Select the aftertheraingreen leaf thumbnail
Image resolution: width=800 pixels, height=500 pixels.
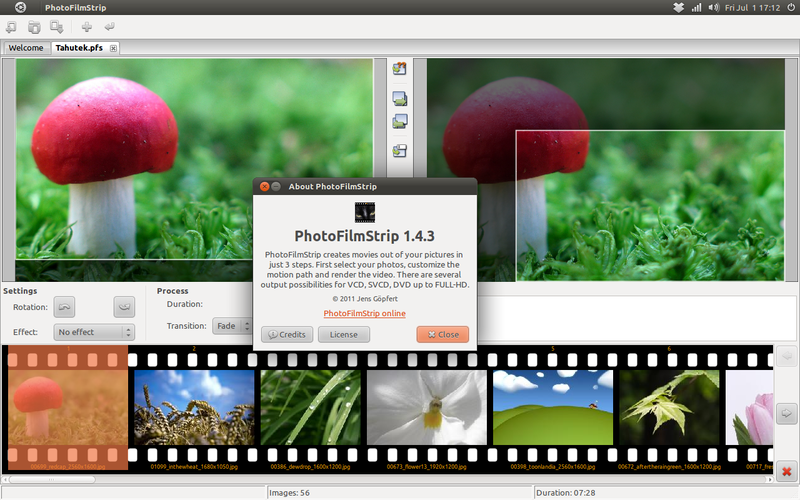669,408
